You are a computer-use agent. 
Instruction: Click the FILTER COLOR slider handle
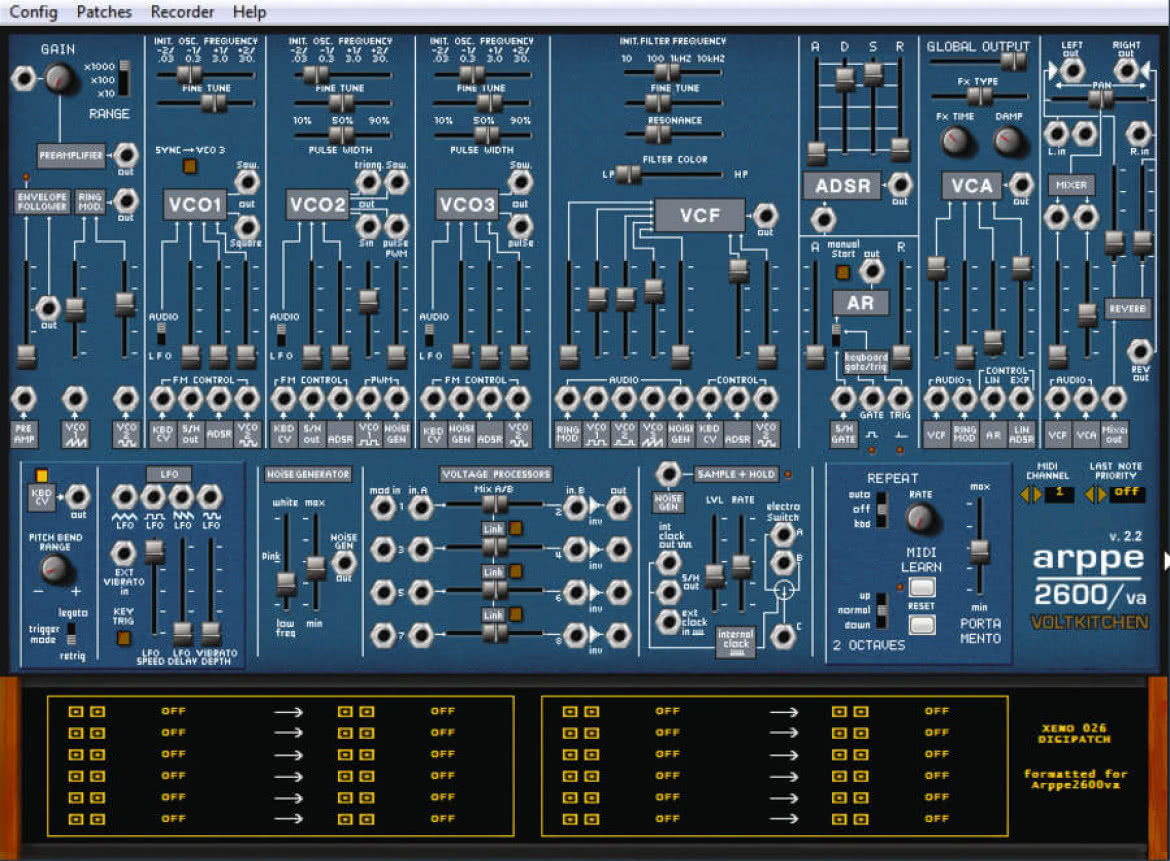[628, 174]
